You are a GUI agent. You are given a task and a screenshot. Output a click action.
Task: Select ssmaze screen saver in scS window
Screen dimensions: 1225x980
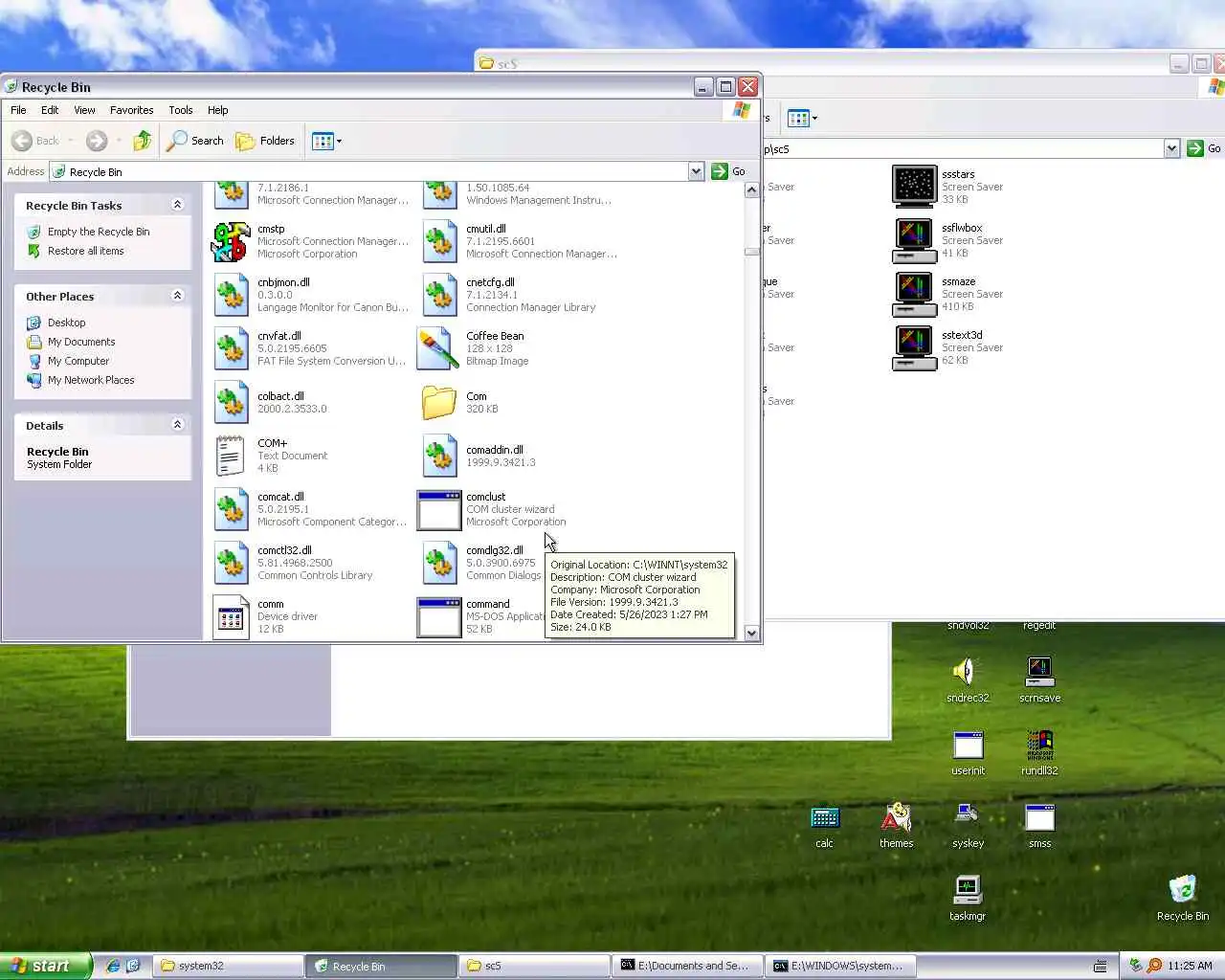tap(914, 294)
